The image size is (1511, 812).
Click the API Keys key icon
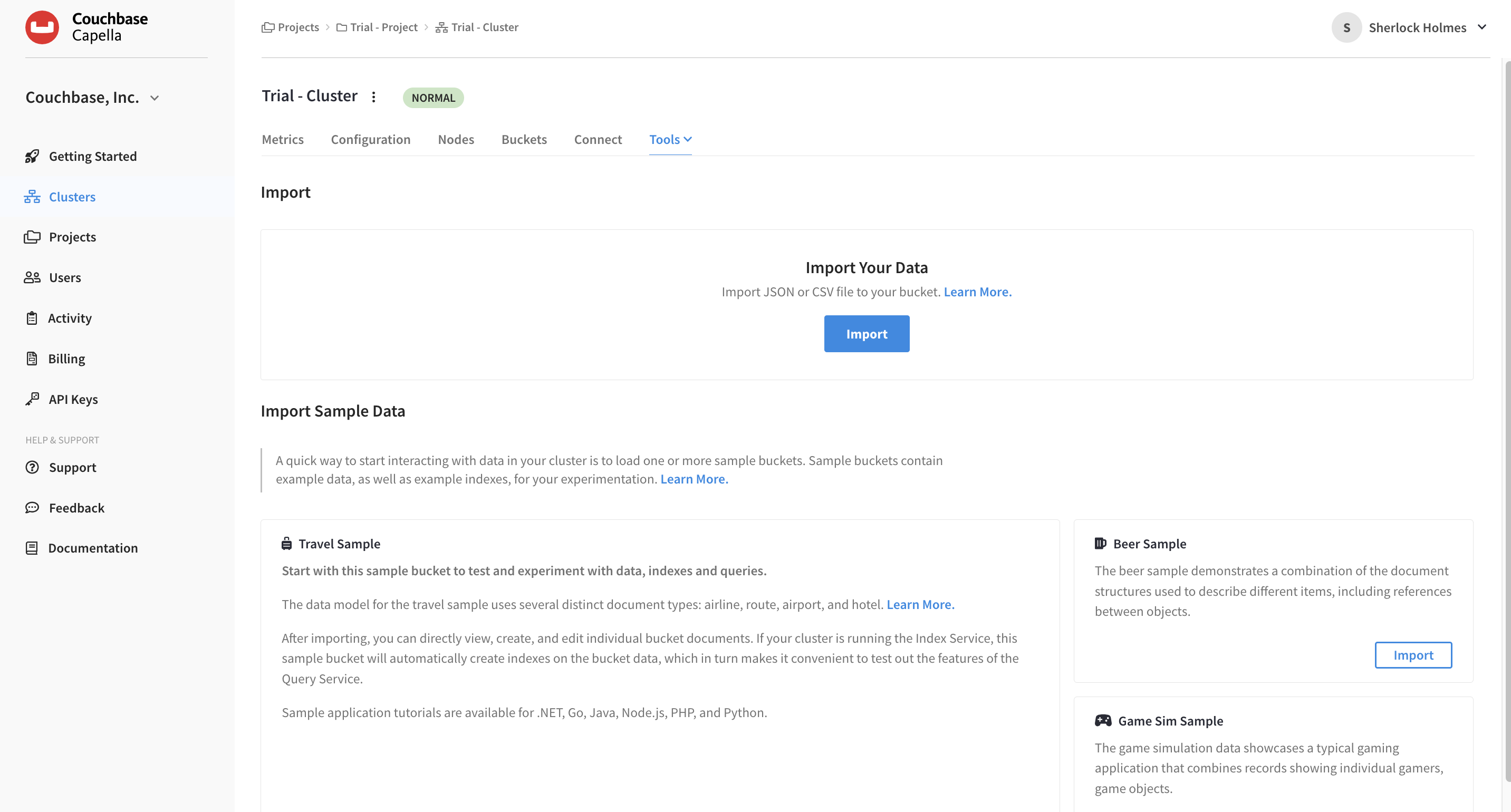[x=32, y=399]
